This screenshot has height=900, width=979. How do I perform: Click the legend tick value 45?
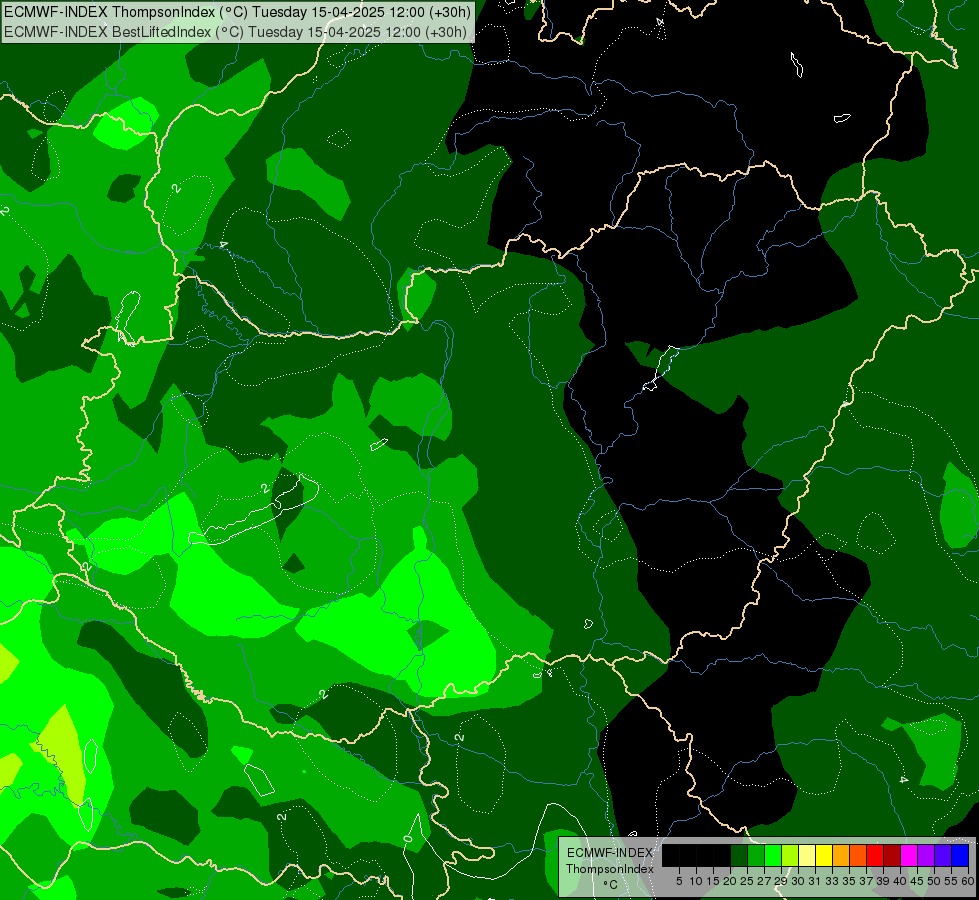(918, 881)
